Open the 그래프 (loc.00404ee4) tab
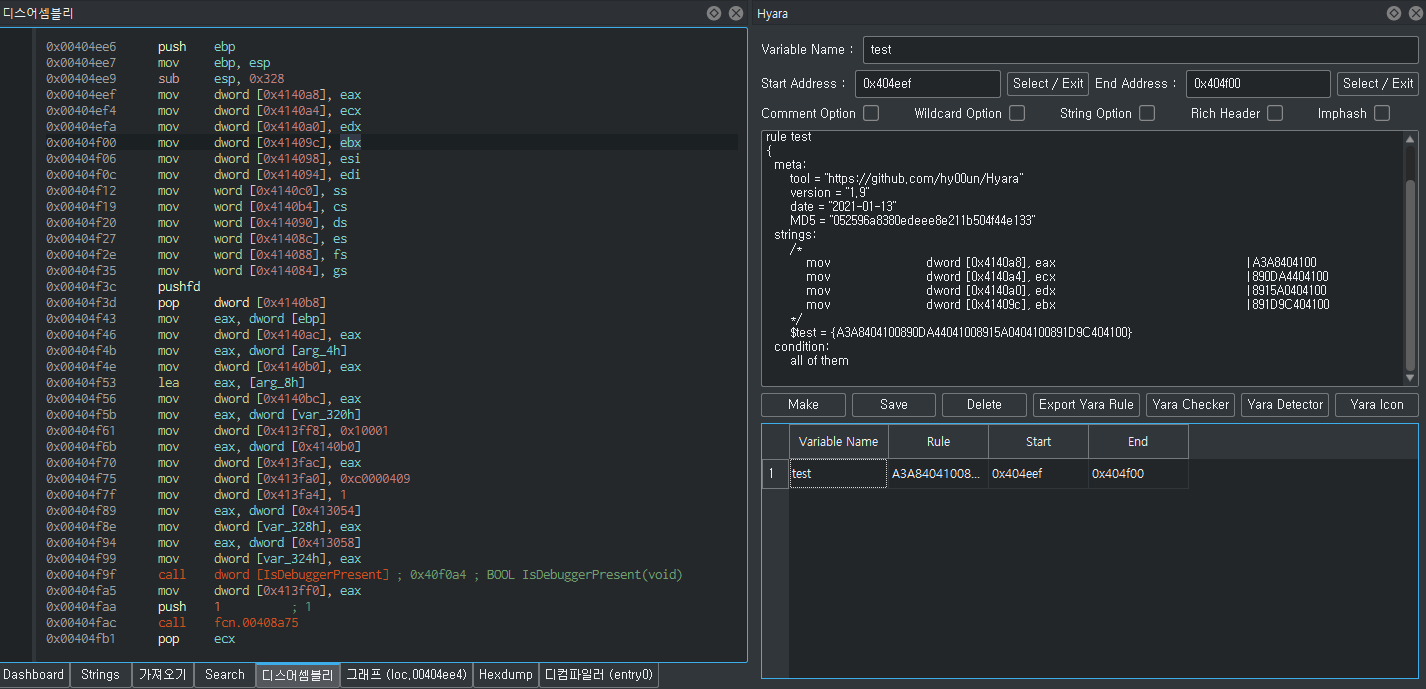 coord(405,675)
